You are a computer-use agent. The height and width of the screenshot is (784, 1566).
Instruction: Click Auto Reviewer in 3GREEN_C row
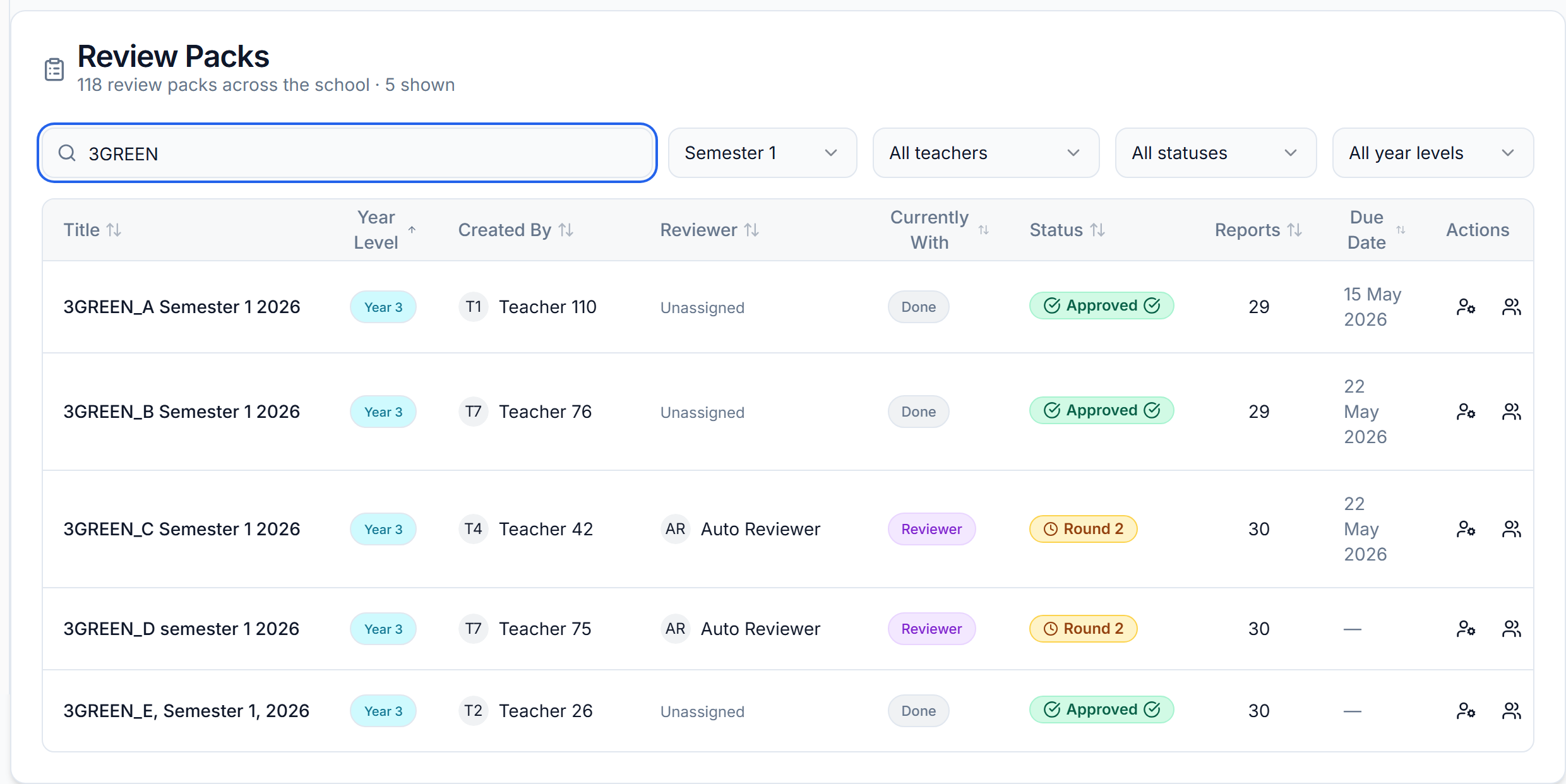(x=760, y=529)
